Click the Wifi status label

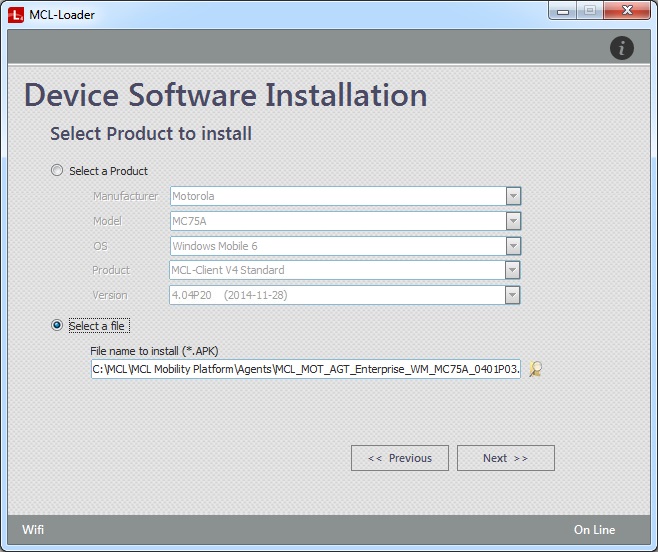tap(33, 530)
